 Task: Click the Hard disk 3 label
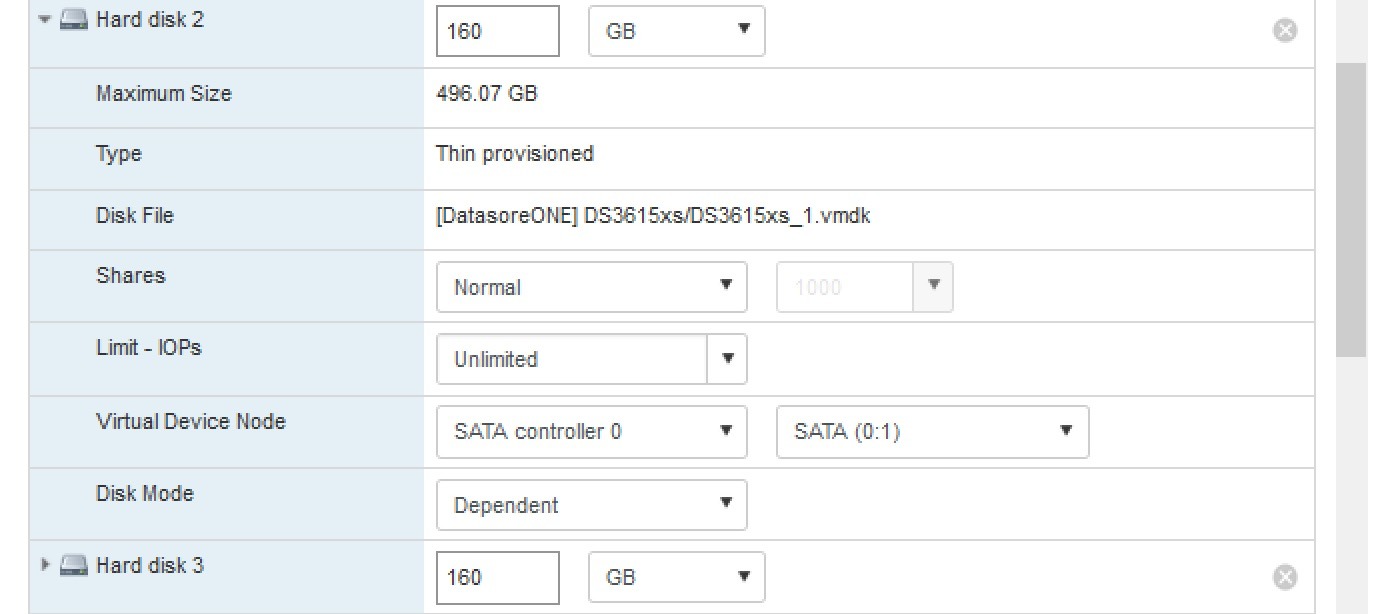[150, 566]
